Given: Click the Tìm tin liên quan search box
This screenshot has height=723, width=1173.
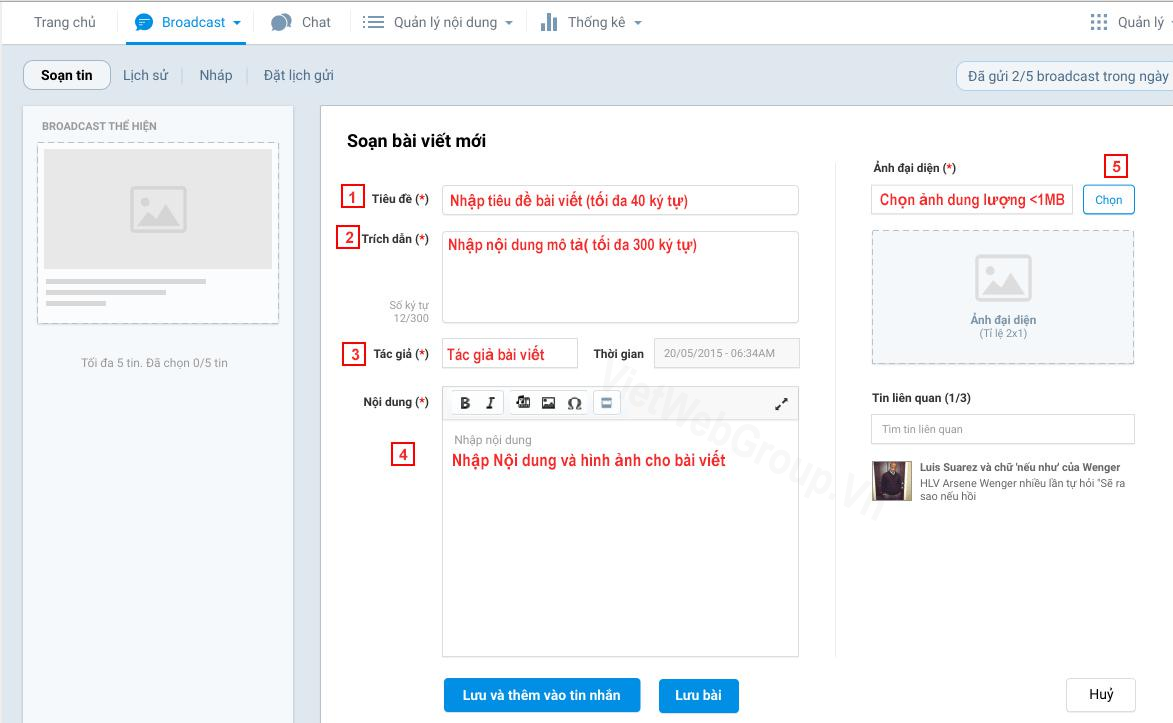Looking at the screenshot, I should coord(1002,429).
